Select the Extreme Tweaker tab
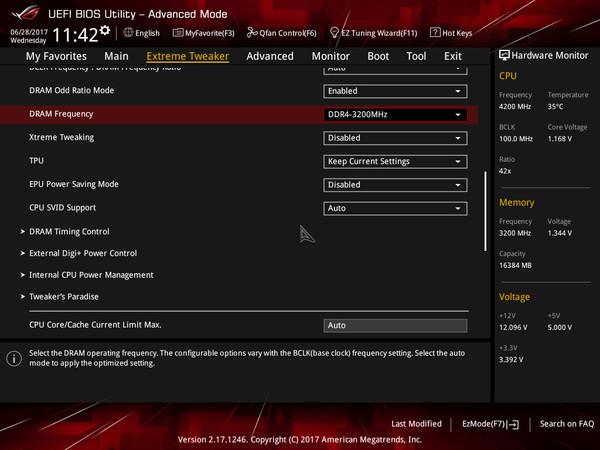 pyautogui.click(x=188, y=56)
